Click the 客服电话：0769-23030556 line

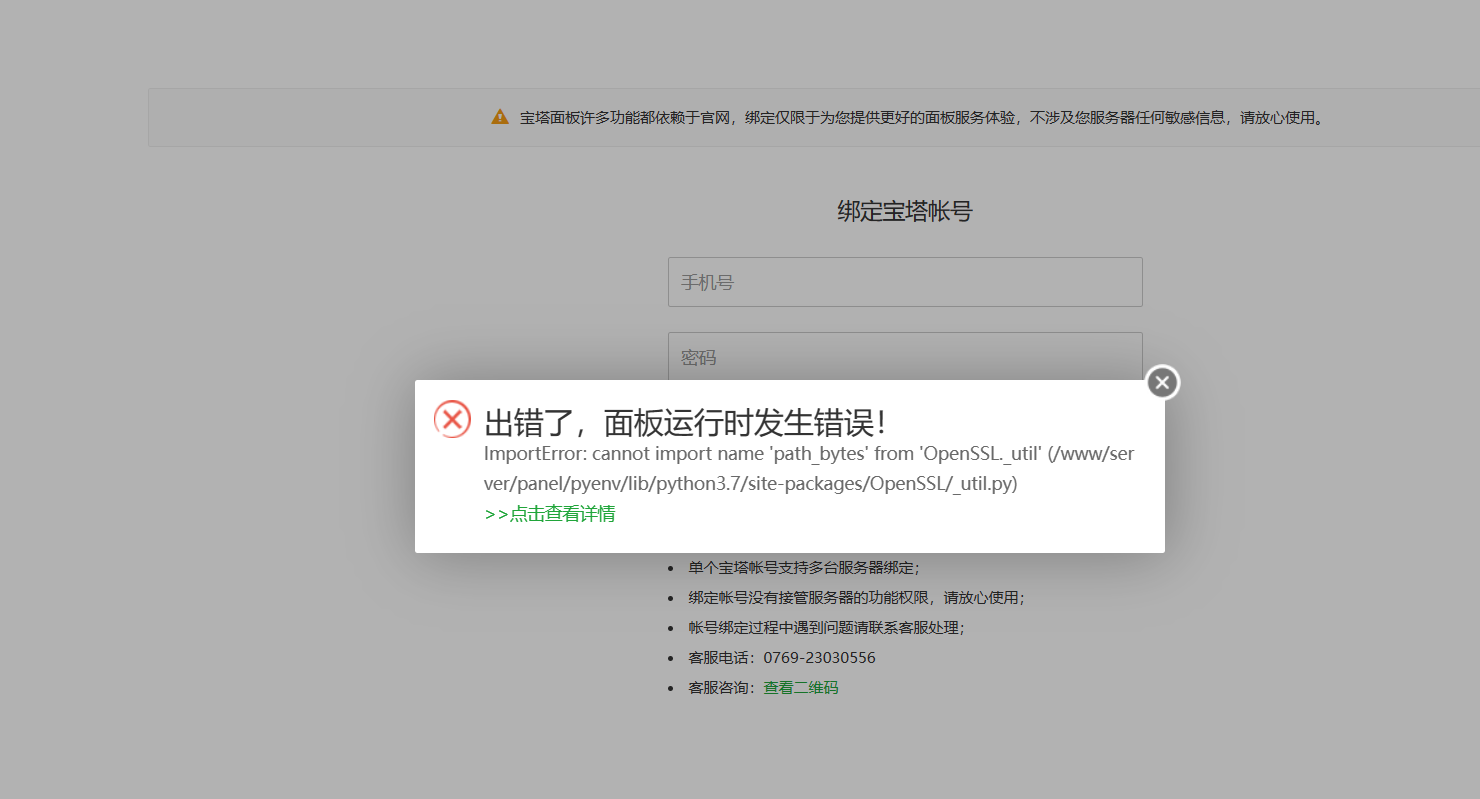pos(782,658)
